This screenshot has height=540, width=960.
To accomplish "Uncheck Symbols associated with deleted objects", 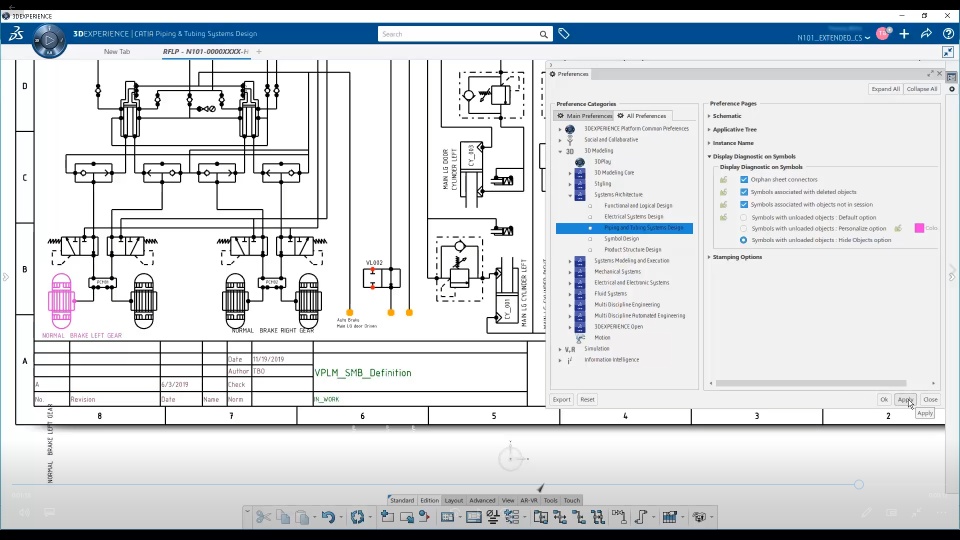I will point(744,192).
